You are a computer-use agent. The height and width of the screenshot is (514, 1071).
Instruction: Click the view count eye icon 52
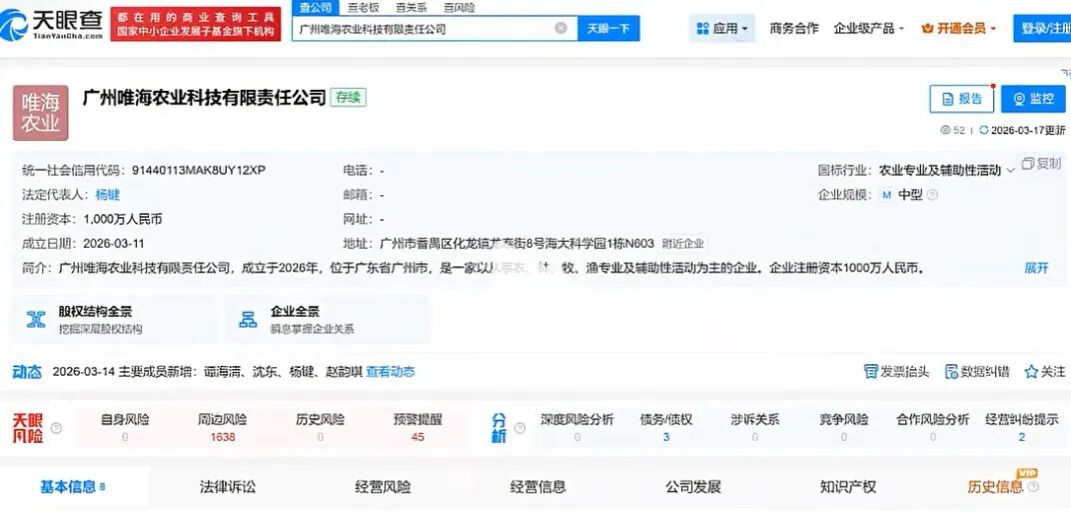[945, 130]
